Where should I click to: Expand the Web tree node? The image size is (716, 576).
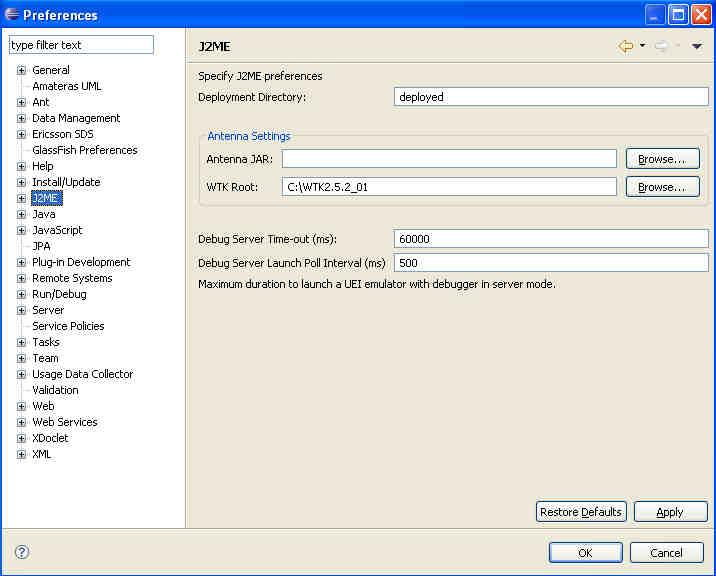pos(21,406)
